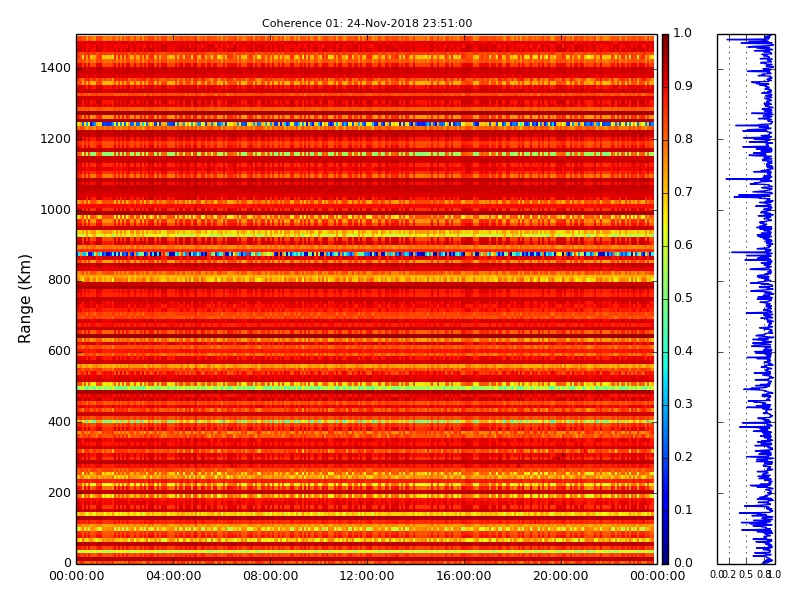
Task: Click the 0.6 colorbar label
Action: (683, 245)
